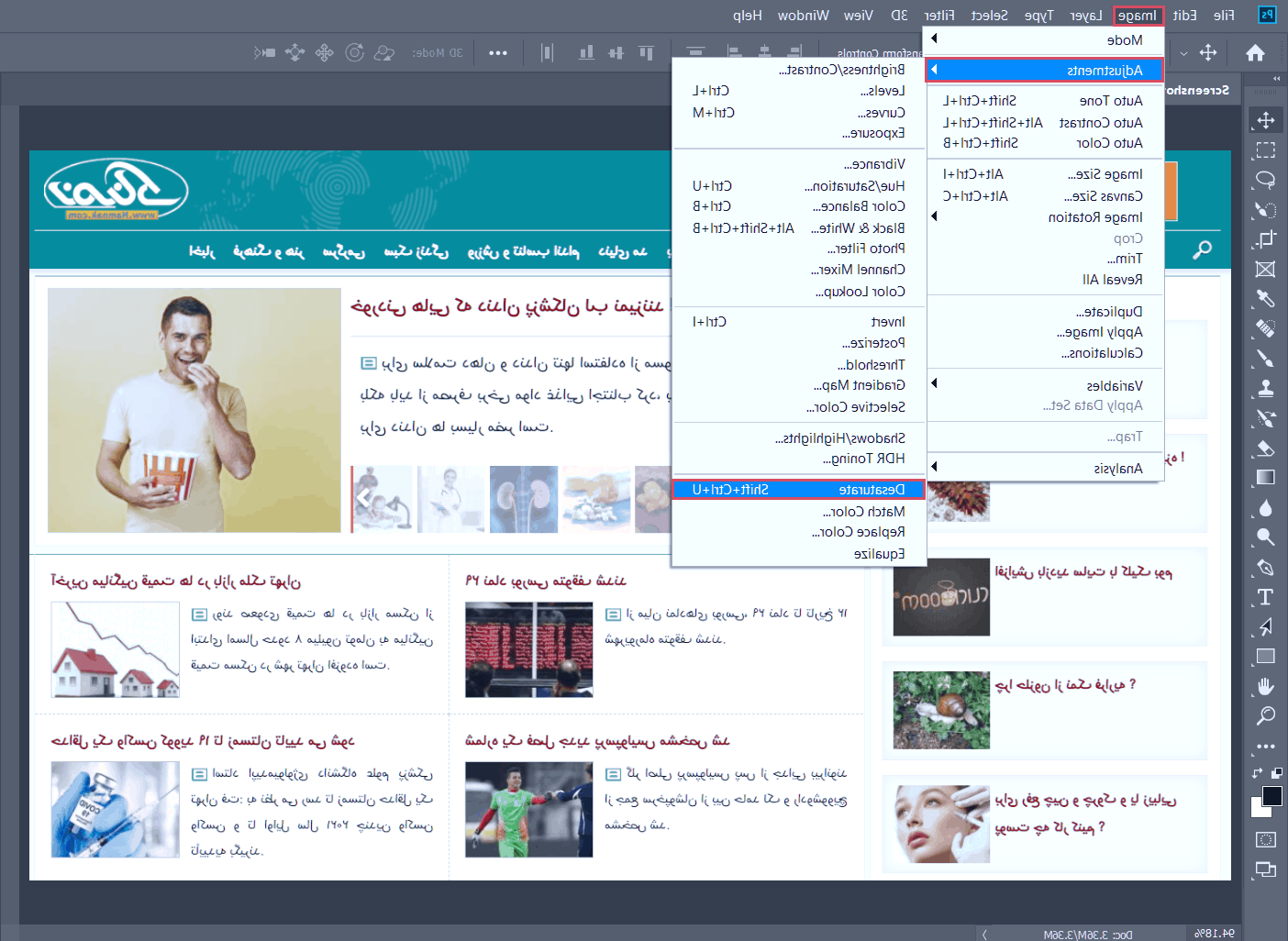Select the Rectangular Marquee tool
The image size is (1288, 941).
[x=1265, y=149]
